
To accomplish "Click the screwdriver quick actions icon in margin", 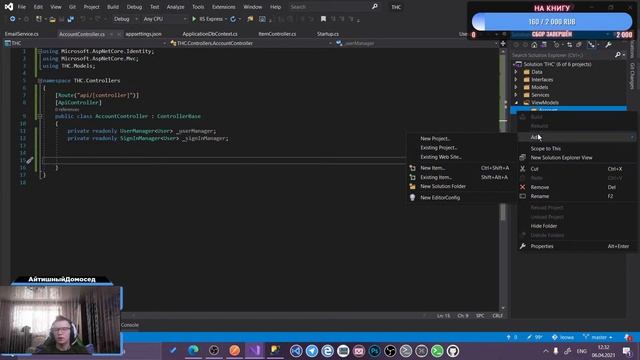I will point(30,160).
